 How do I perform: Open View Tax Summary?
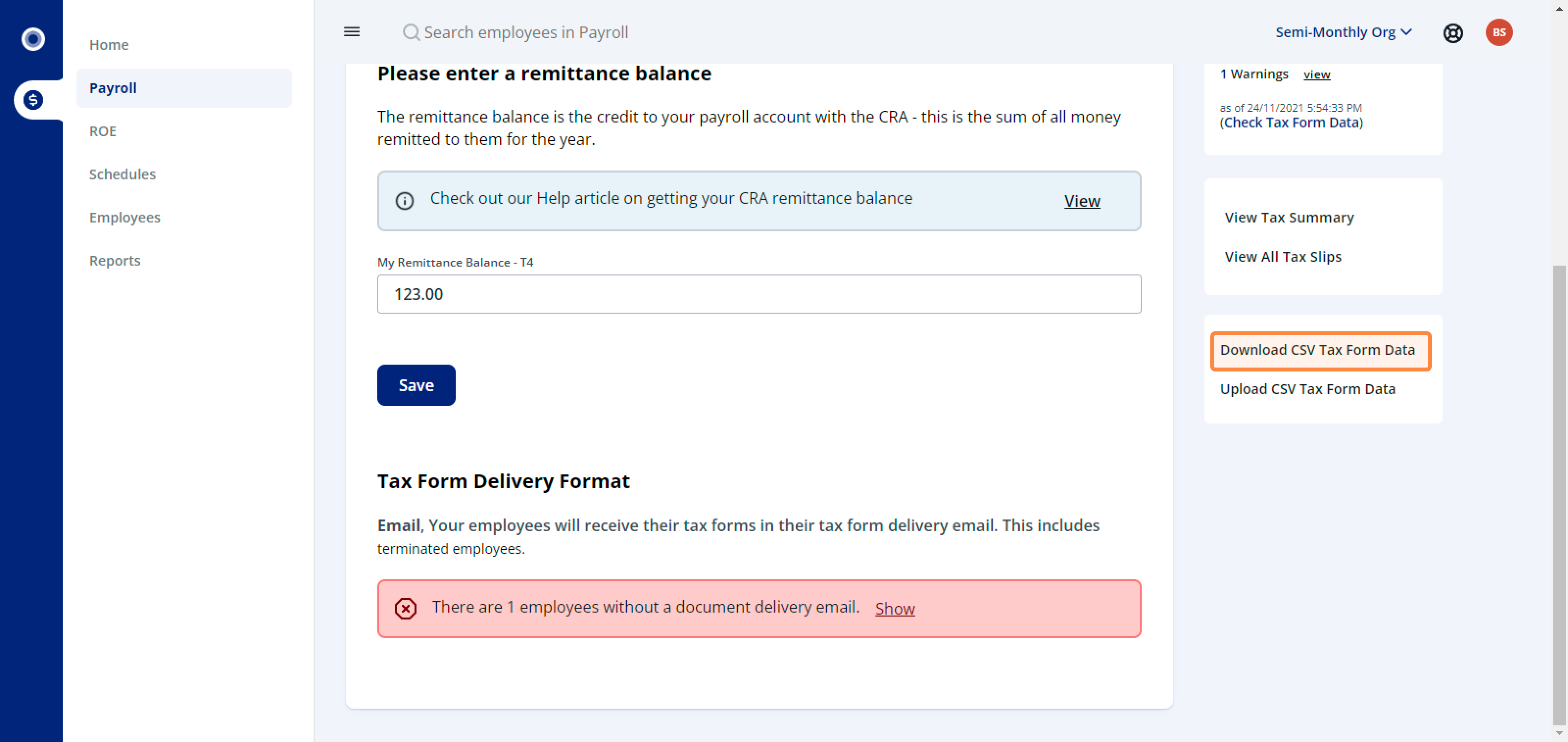tap(1289, 217)
